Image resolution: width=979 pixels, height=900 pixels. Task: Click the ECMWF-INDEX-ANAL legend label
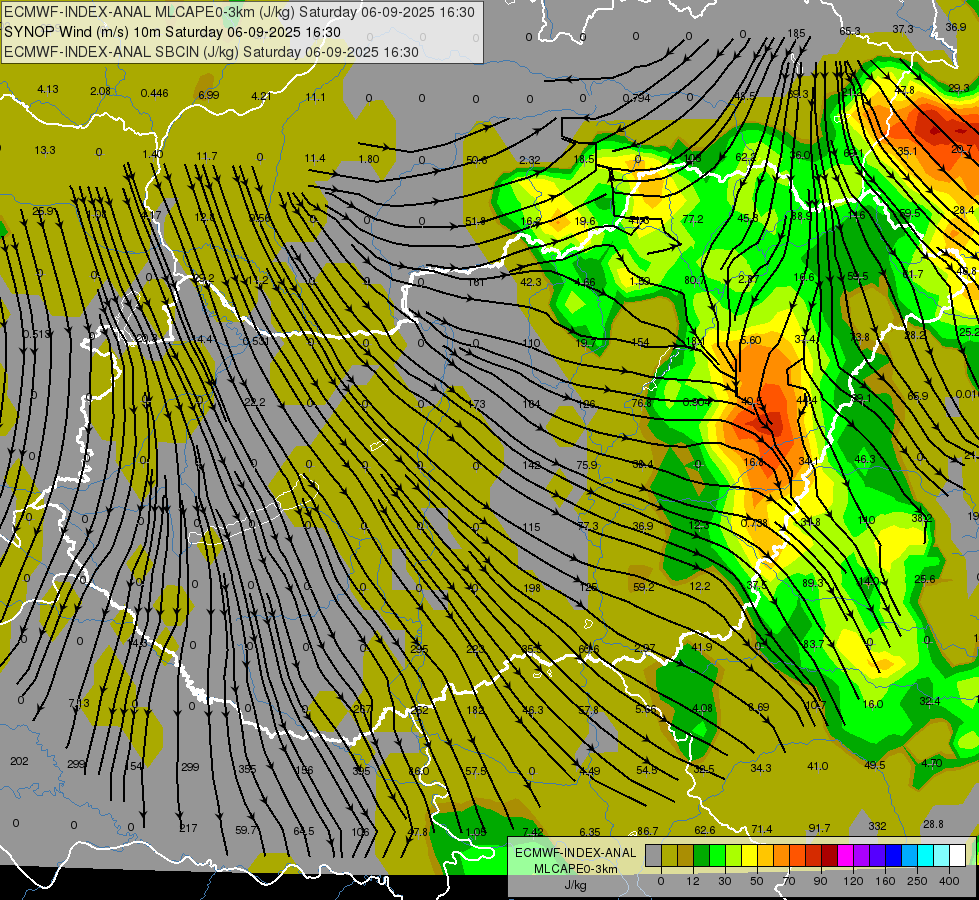[x=576, y=853]
